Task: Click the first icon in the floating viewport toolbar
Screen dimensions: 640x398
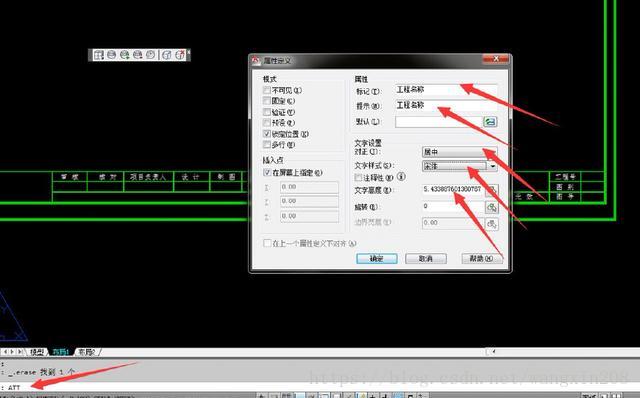Action: tap(98, 55)
